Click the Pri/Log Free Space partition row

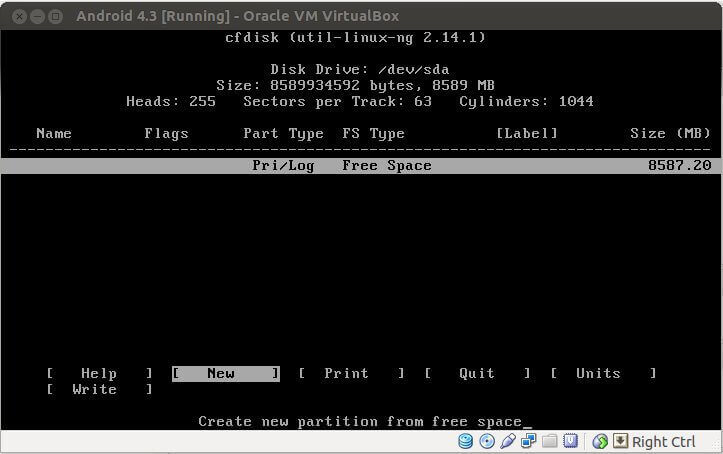click(362, 165)
